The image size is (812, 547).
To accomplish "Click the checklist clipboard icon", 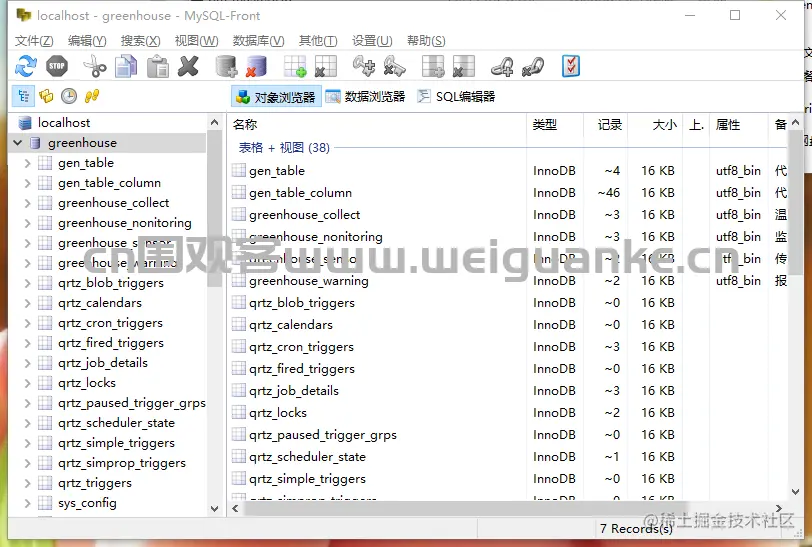I will tap(571, 66).
